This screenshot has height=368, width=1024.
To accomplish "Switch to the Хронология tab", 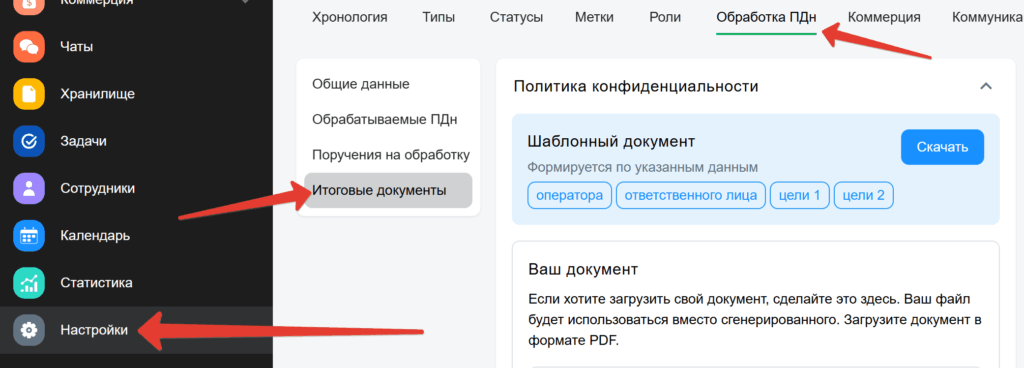I will 349,18.
